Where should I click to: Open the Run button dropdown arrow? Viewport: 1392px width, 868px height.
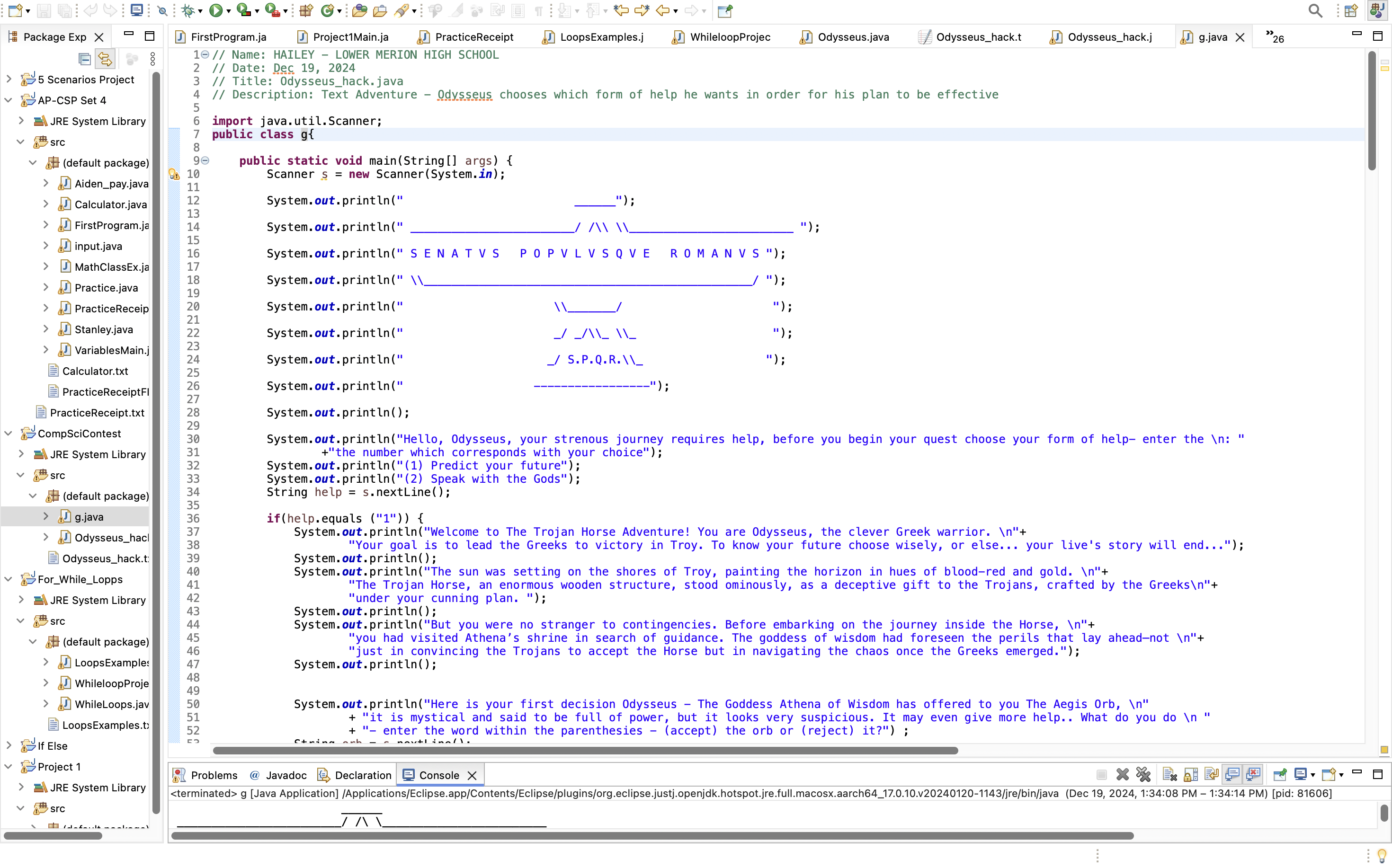pyautogui.click(x=229, y=11)
